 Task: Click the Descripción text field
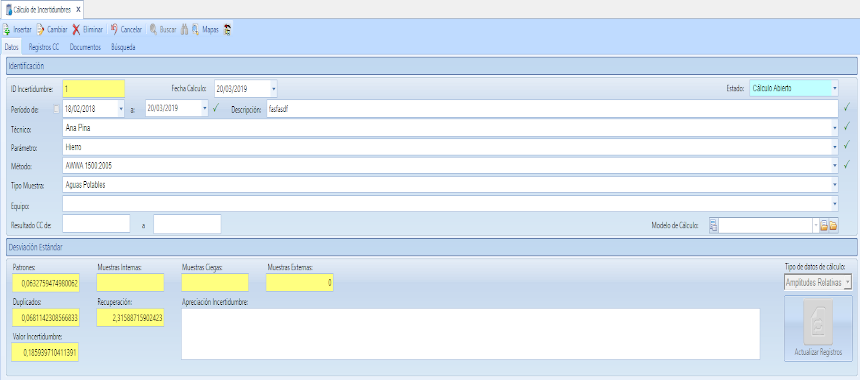(552, 109)
